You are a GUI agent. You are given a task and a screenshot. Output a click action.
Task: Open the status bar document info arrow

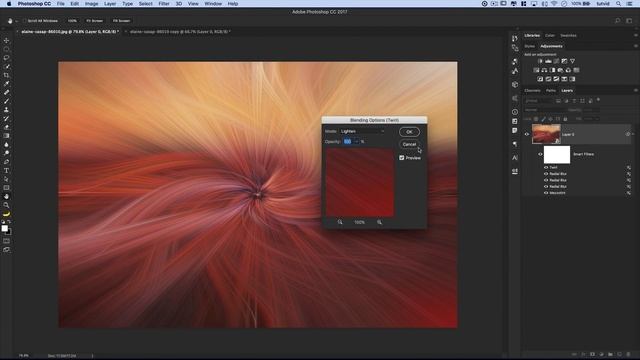[x=92, y=356]
